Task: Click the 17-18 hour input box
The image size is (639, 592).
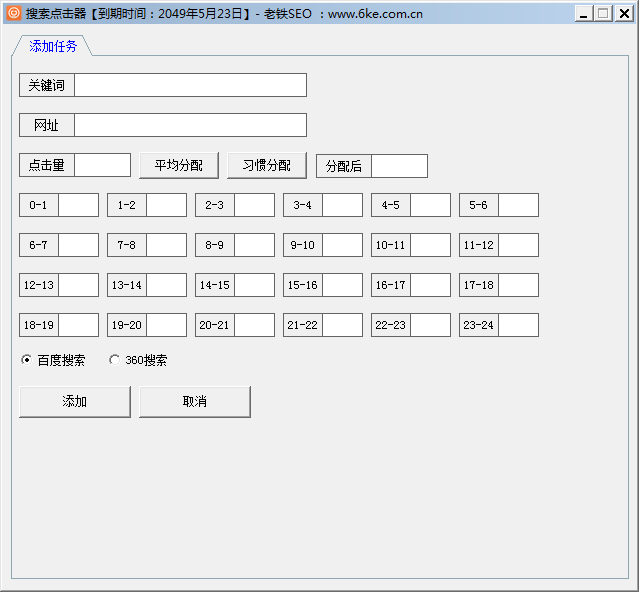Action: tap(519, 285)
